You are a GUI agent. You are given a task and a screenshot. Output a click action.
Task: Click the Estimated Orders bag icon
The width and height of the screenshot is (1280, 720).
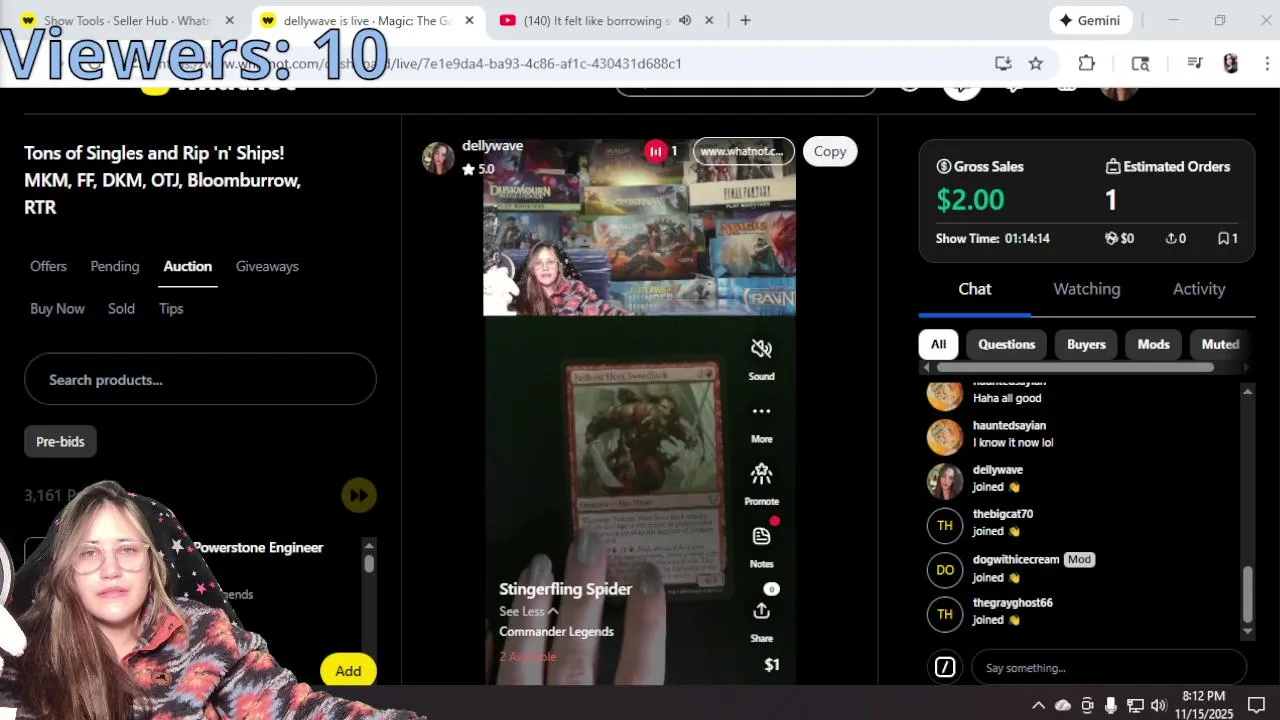point(1112,166)
